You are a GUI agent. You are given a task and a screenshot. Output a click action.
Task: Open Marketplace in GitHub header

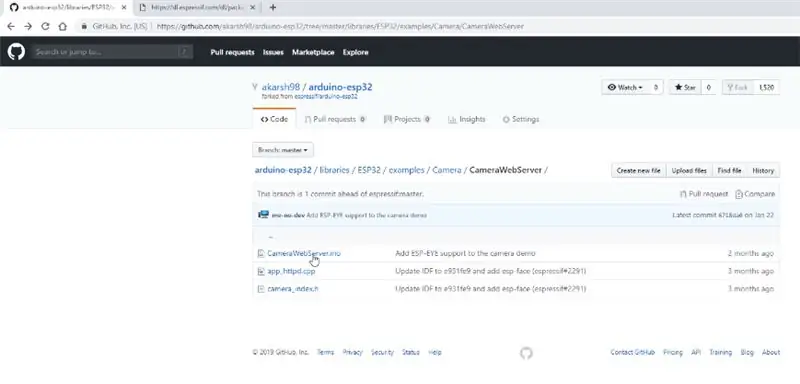(x=313, y=52)
